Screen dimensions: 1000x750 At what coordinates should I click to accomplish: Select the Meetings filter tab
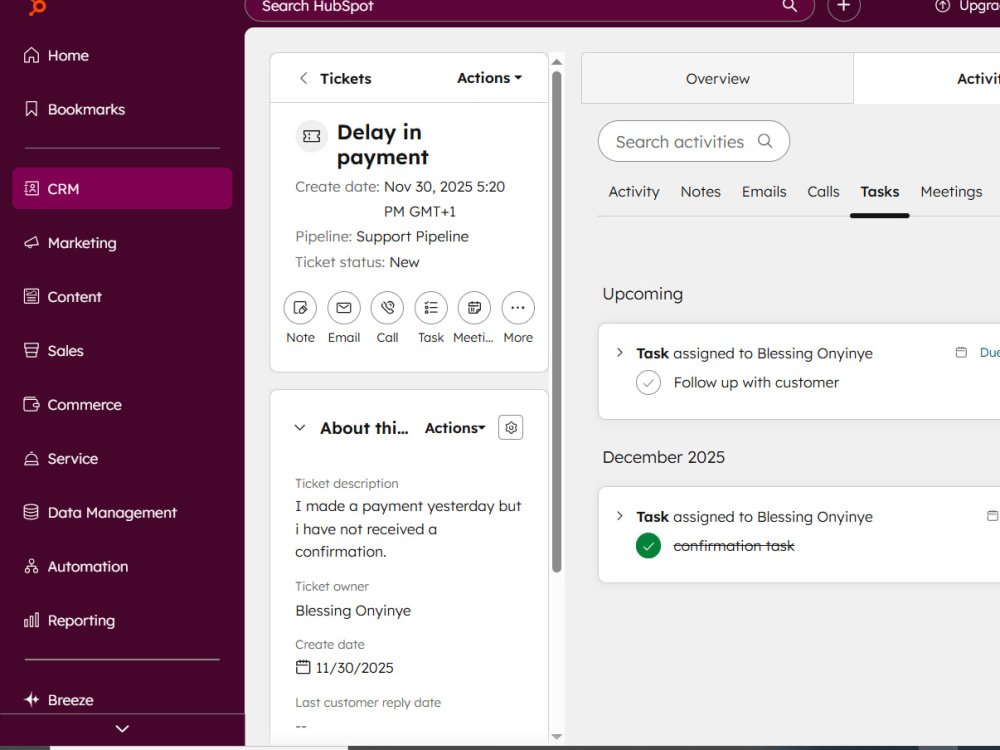pos(951,192)
